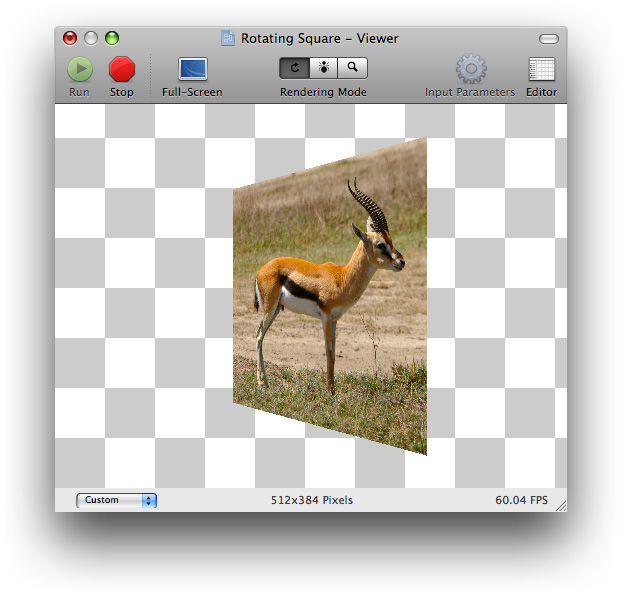
Task: Click the window resize grip corner
Action: tap(560, 505)
